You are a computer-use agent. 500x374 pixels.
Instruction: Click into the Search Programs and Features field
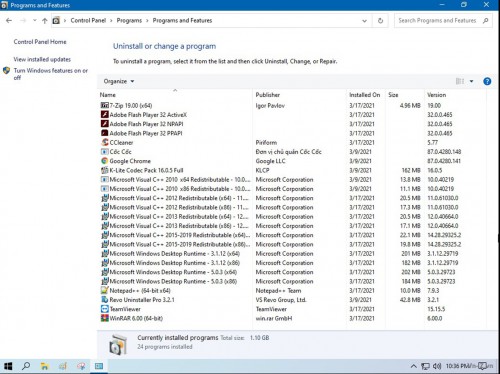pos(437,21)
